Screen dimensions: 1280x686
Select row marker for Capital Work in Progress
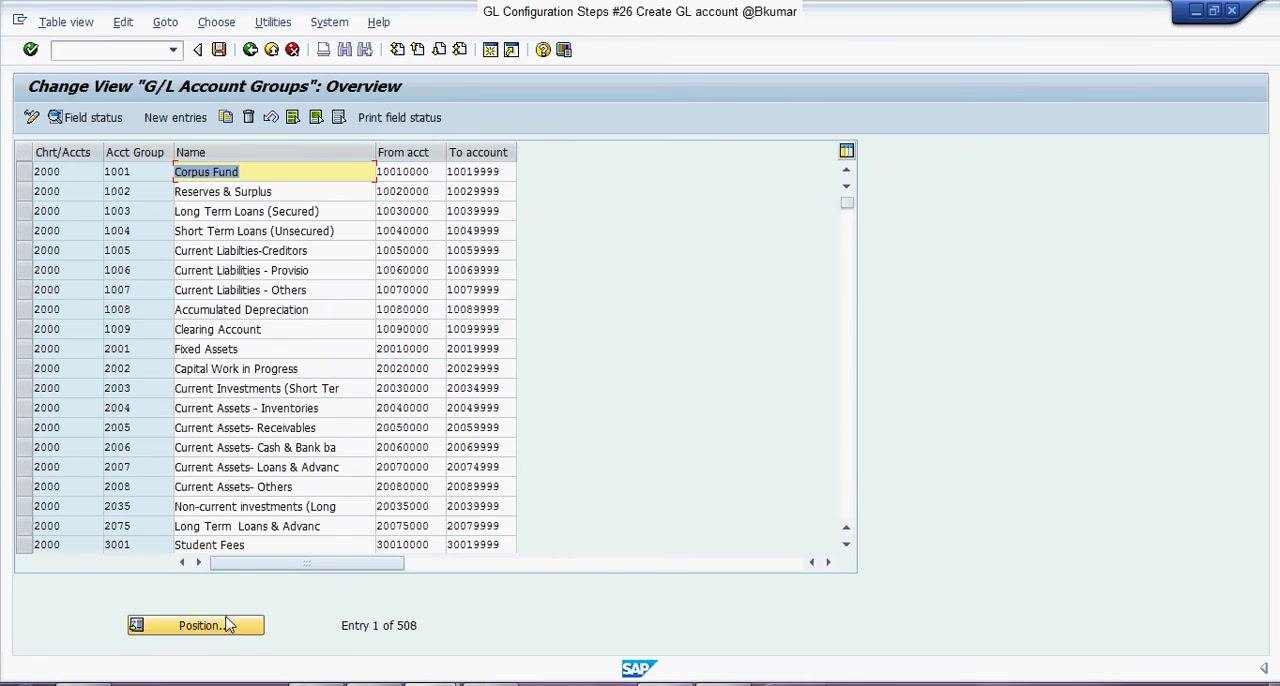pyautogui.click(x=23, y=369)
